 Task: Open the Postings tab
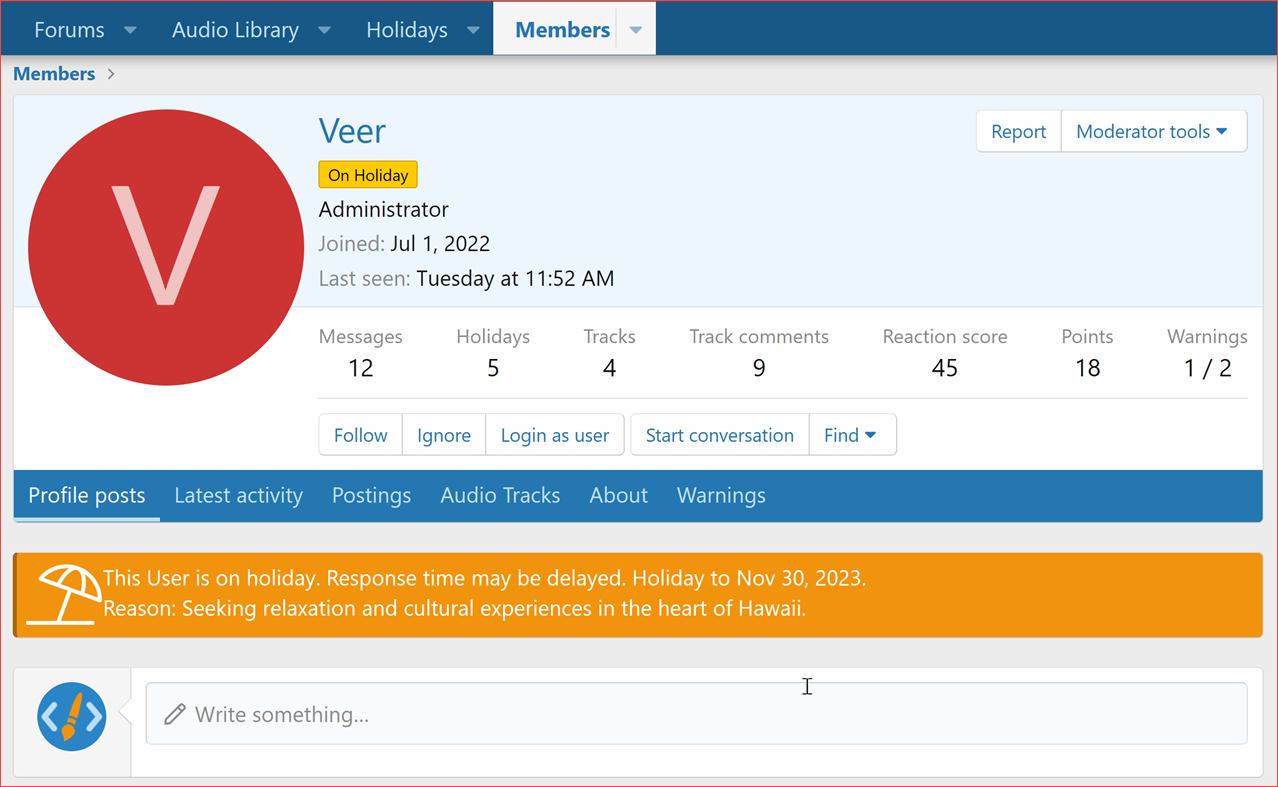click(x=371, y=495)
